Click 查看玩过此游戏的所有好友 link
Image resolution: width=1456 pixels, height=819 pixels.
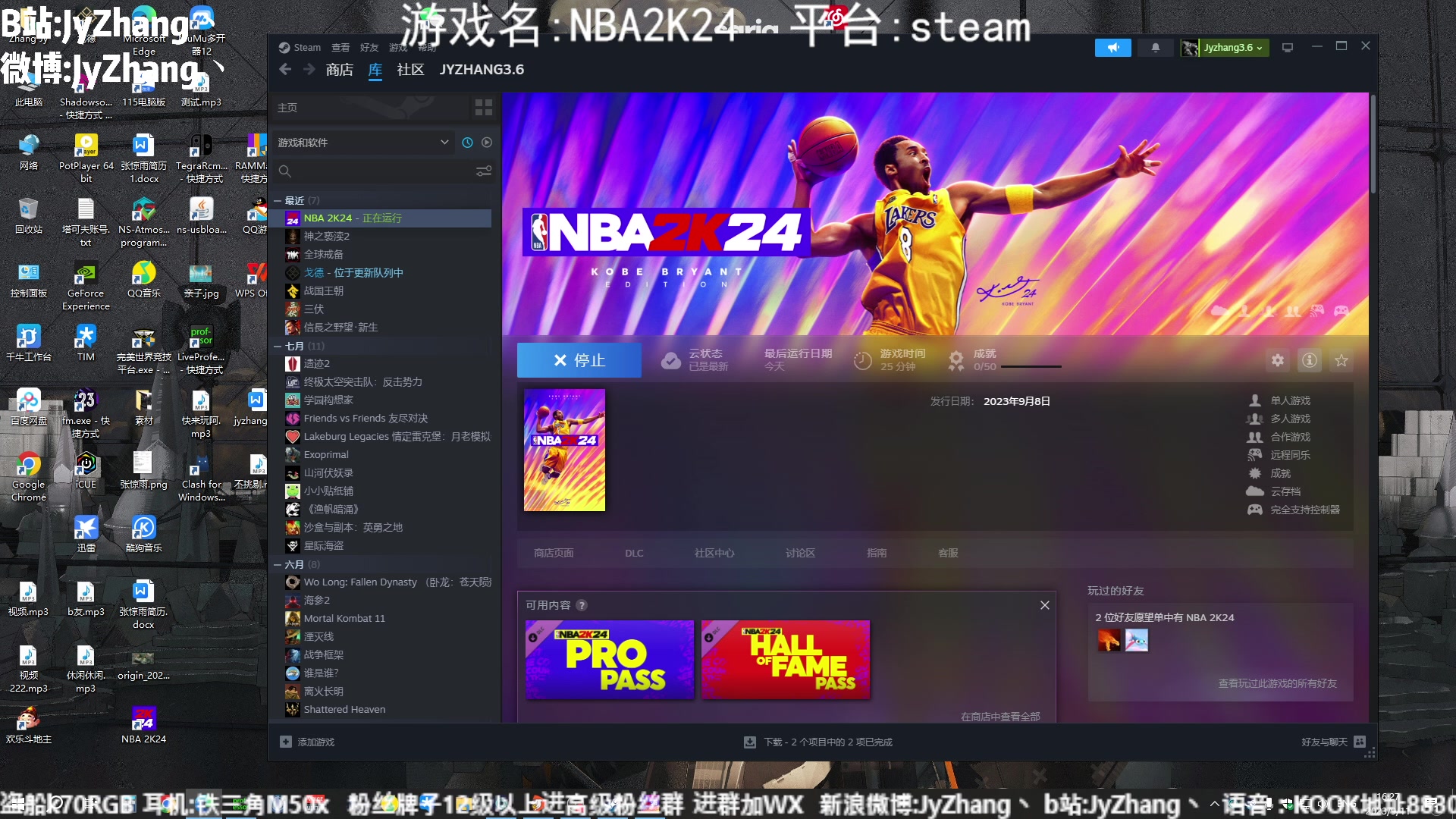point(1277,683)
